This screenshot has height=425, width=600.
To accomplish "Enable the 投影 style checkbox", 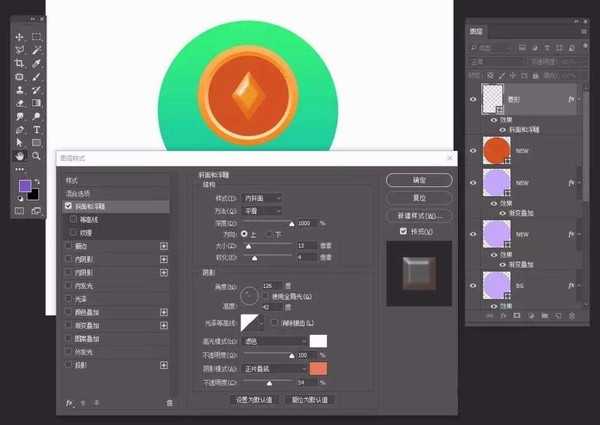I will [68, 366].
